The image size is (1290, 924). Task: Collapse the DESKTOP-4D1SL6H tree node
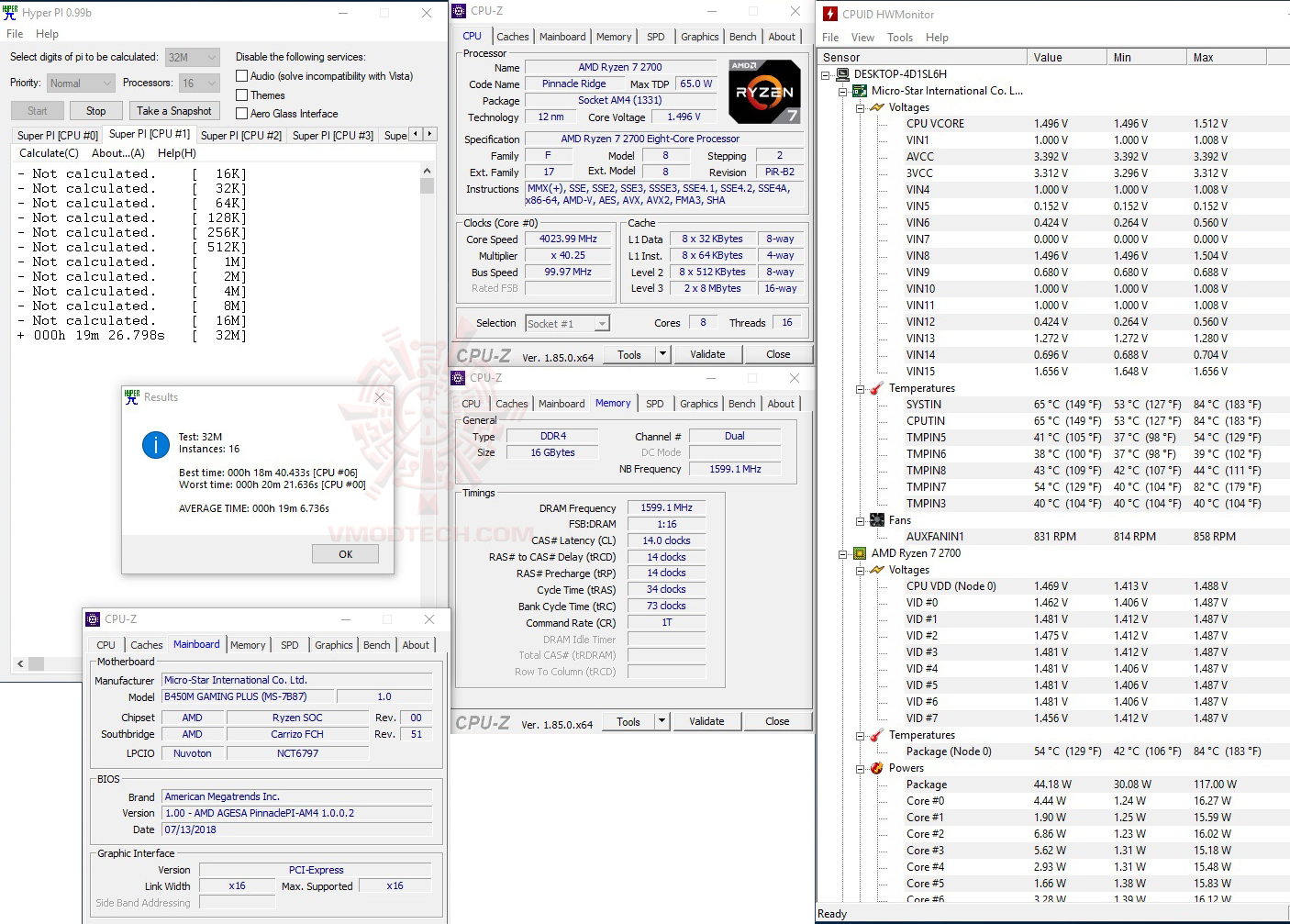pos(826,74)
